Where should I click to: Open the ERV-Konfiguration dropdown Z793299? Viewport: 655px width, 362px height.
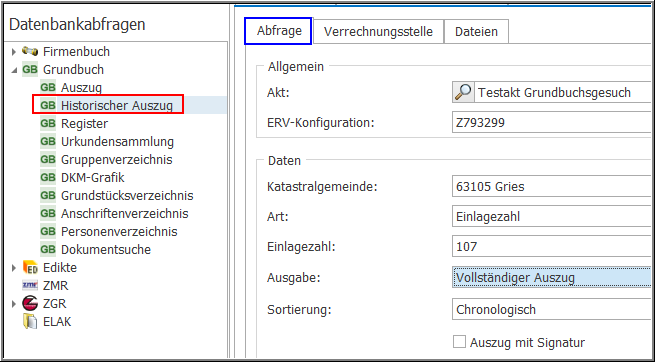[551, 122]
